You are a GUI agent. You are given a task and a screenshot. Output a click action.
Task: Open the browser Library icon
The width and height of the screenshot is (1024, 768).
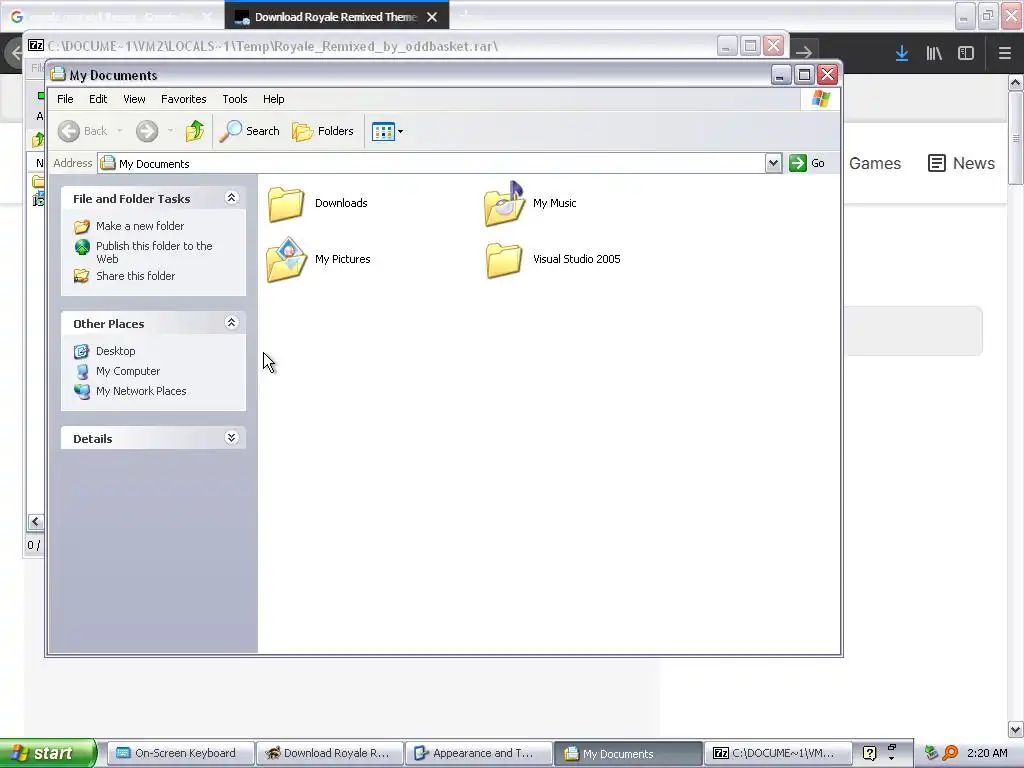click(934, 54)
